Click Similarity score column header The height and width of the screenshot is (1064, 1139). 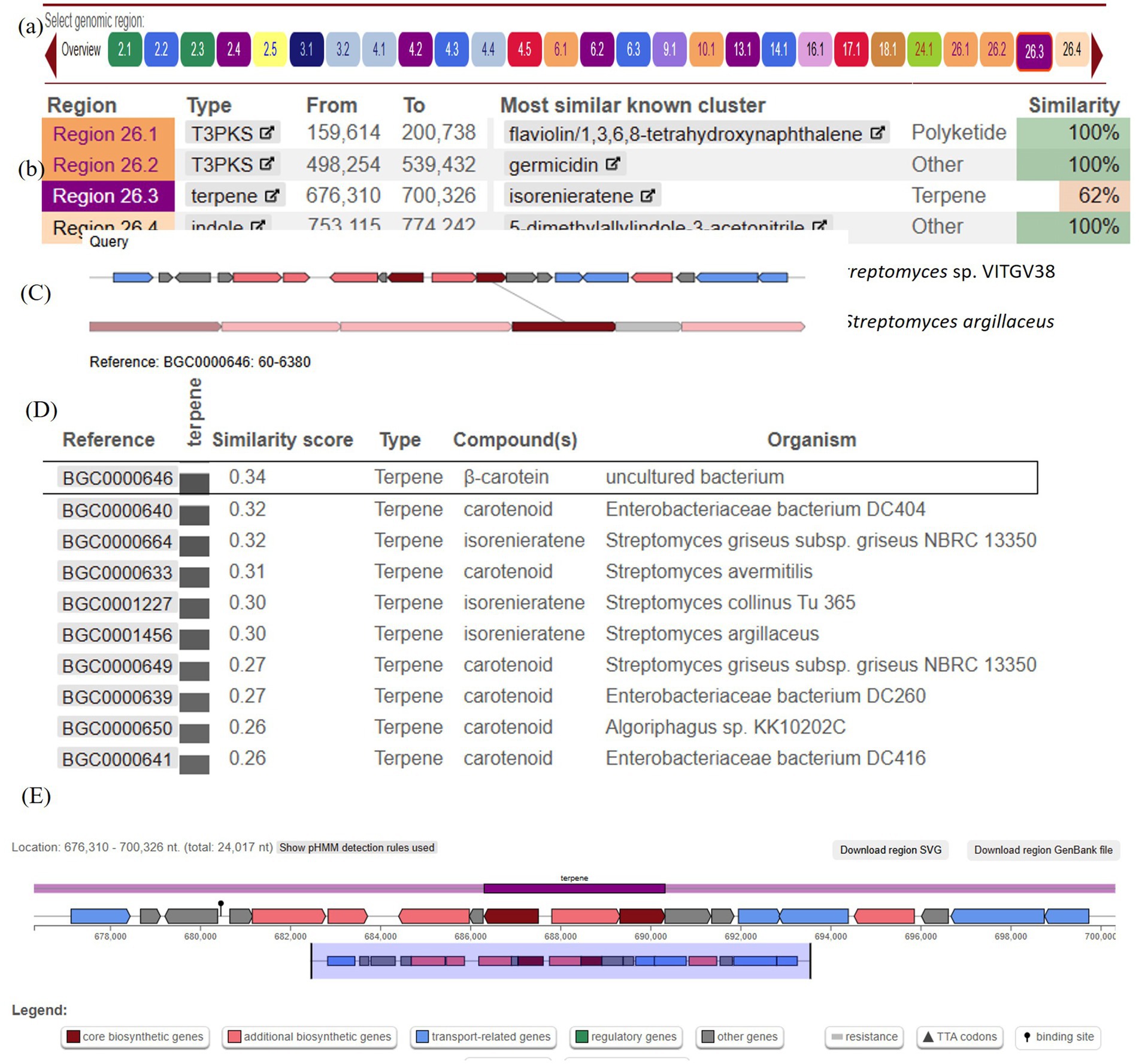pyautogui.click(x=283, y=439)
